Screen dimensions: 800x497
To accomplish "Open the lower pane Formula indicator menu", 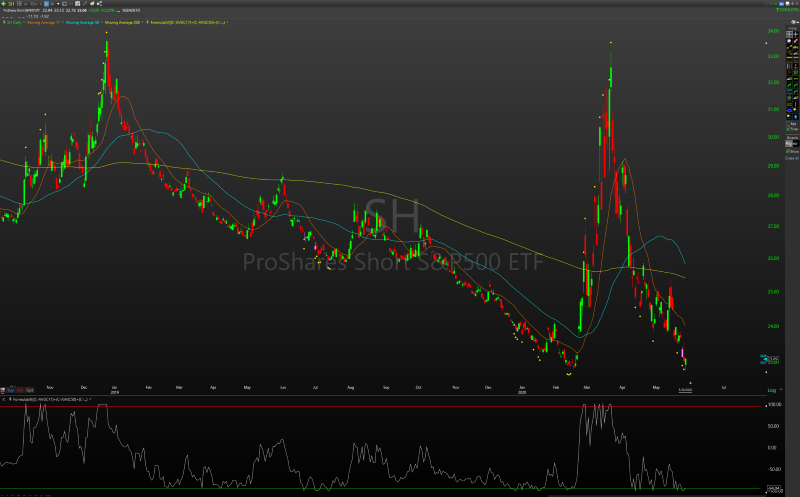I will (50, 400).
